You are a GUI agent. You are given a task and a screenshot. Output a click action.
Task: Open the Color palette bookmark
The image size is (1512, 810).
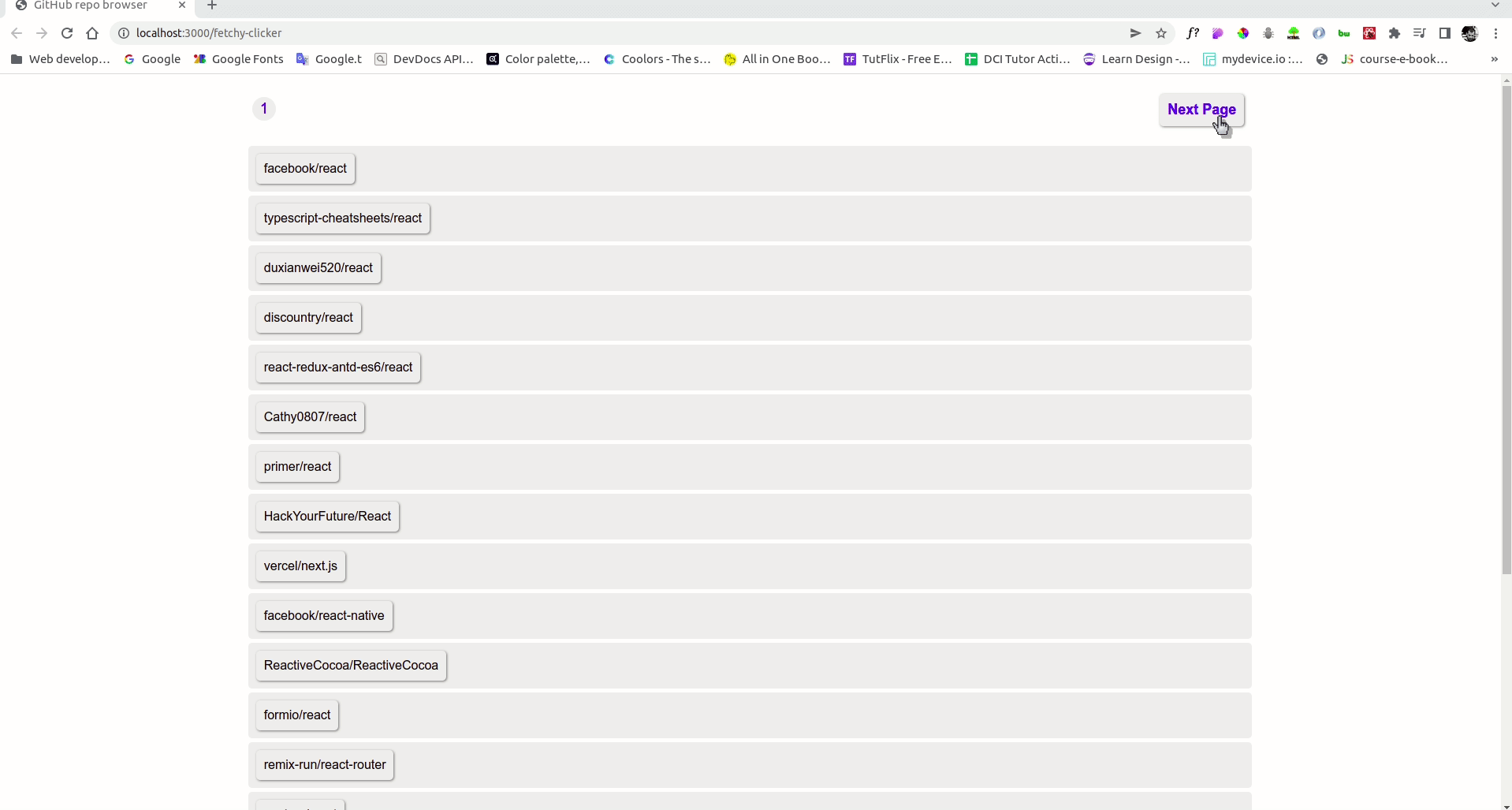tap(538, 59)
